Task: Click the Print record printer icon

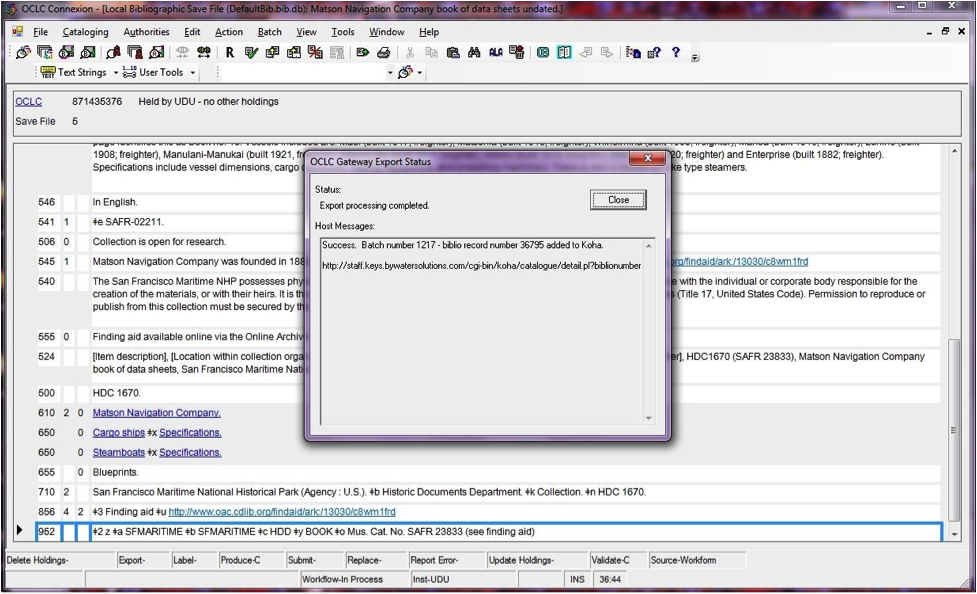Action: pyautogui.click(x=384, y=52)
